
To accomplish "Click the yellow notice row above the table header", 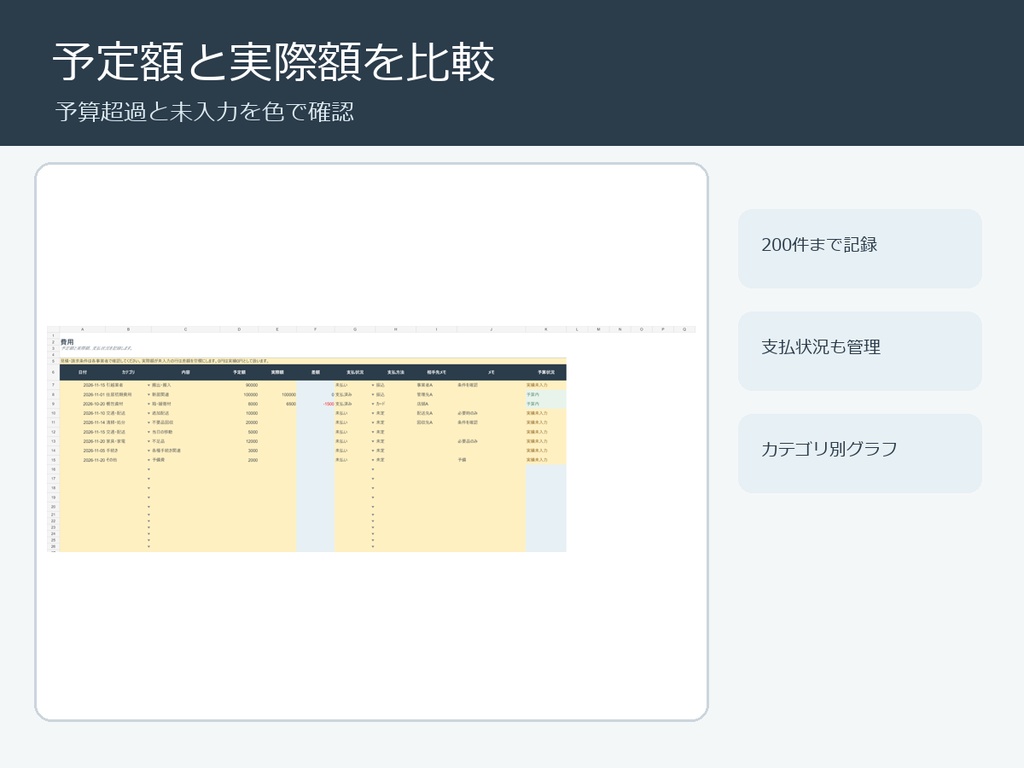I will [x=313, y=360].
